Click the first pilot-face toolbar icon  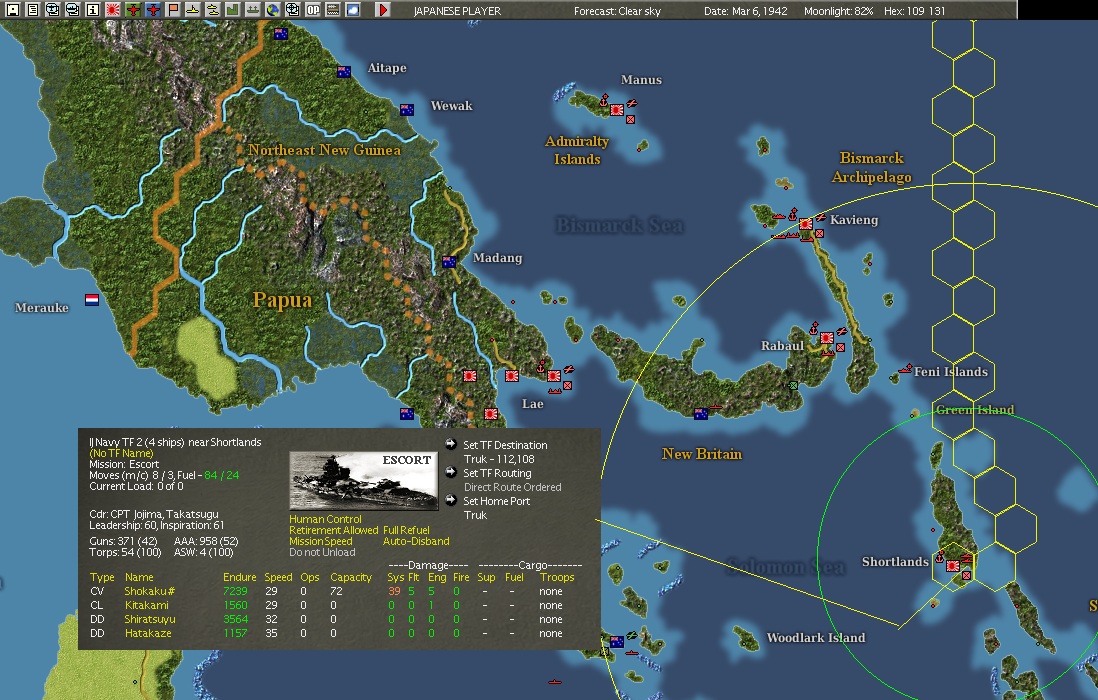tap(53, 10)
